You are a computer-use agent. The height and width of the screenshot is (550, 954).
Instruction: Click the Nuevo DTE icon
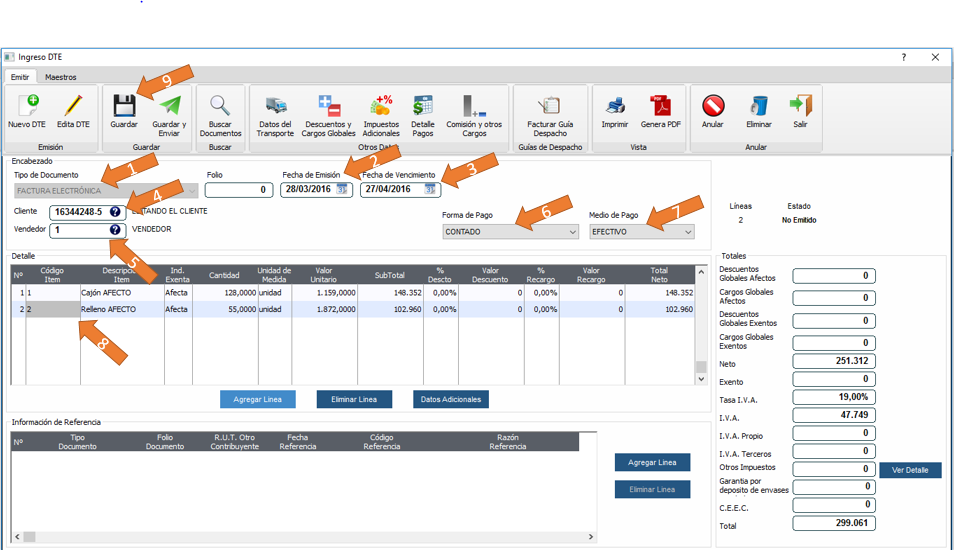click(27, 106)
